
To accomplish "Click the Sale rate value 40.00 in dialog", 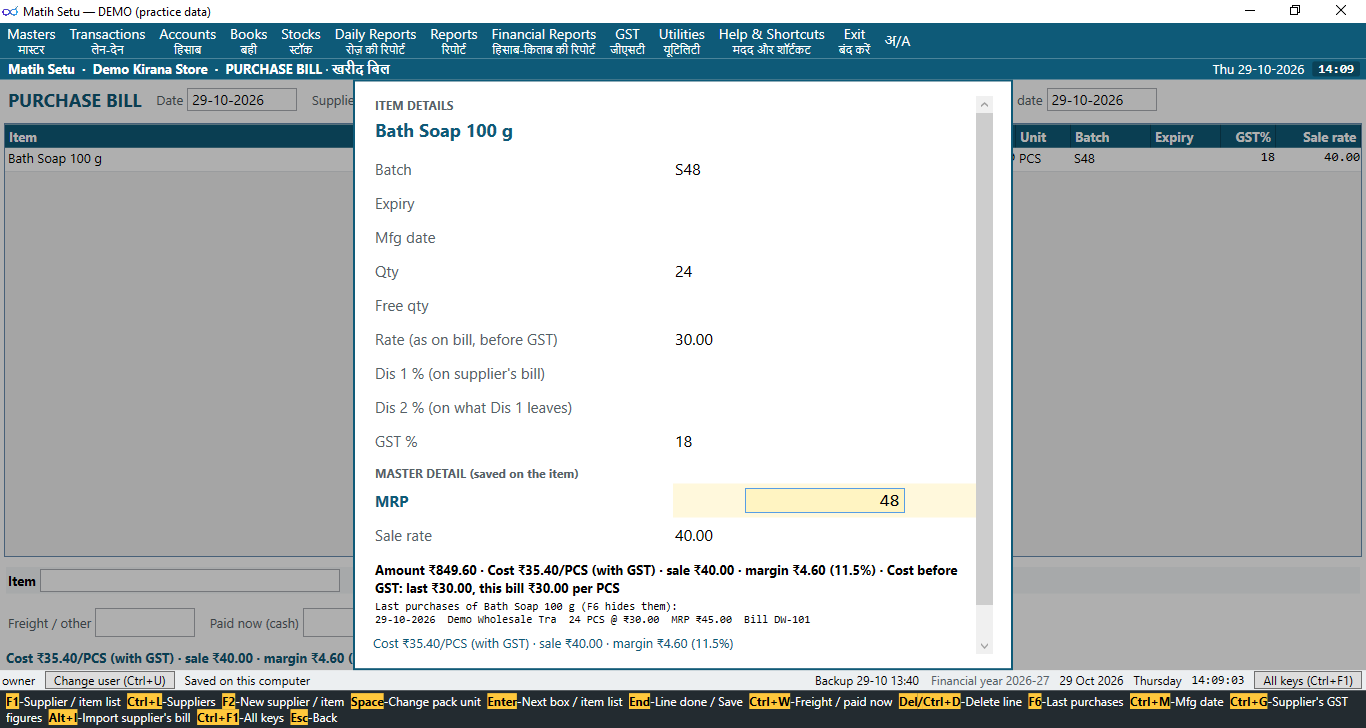I will coord(694,536).
